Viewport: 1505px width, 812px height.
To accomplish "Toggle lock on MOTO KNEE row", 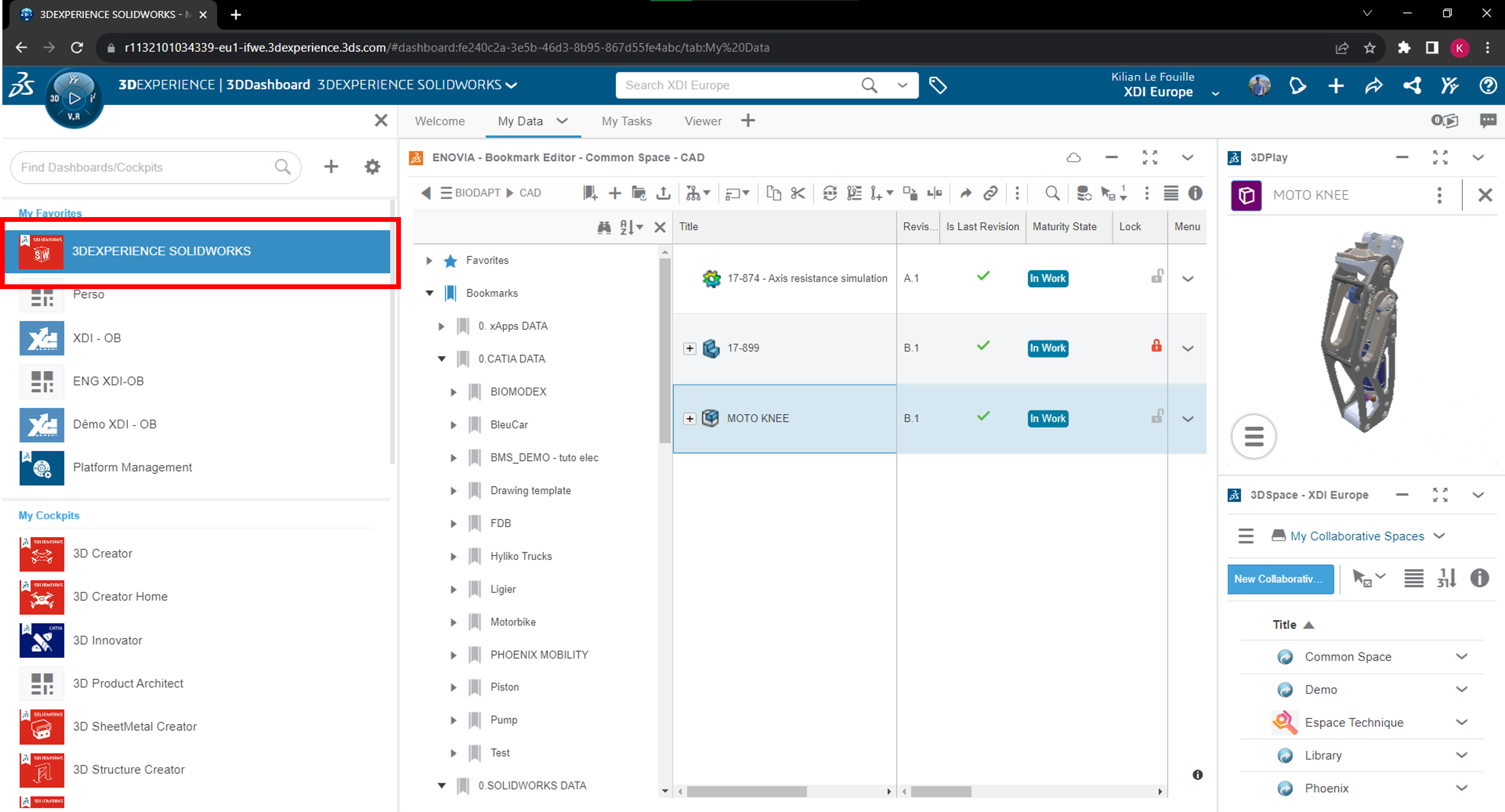I will [x=1156, y=417].
